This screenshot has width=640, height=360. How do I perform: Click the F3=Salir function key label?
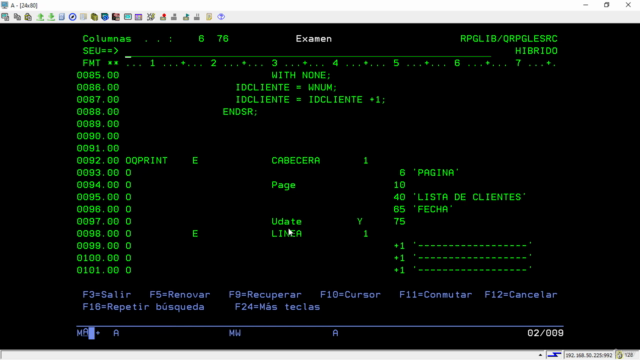tap(107, 295)
